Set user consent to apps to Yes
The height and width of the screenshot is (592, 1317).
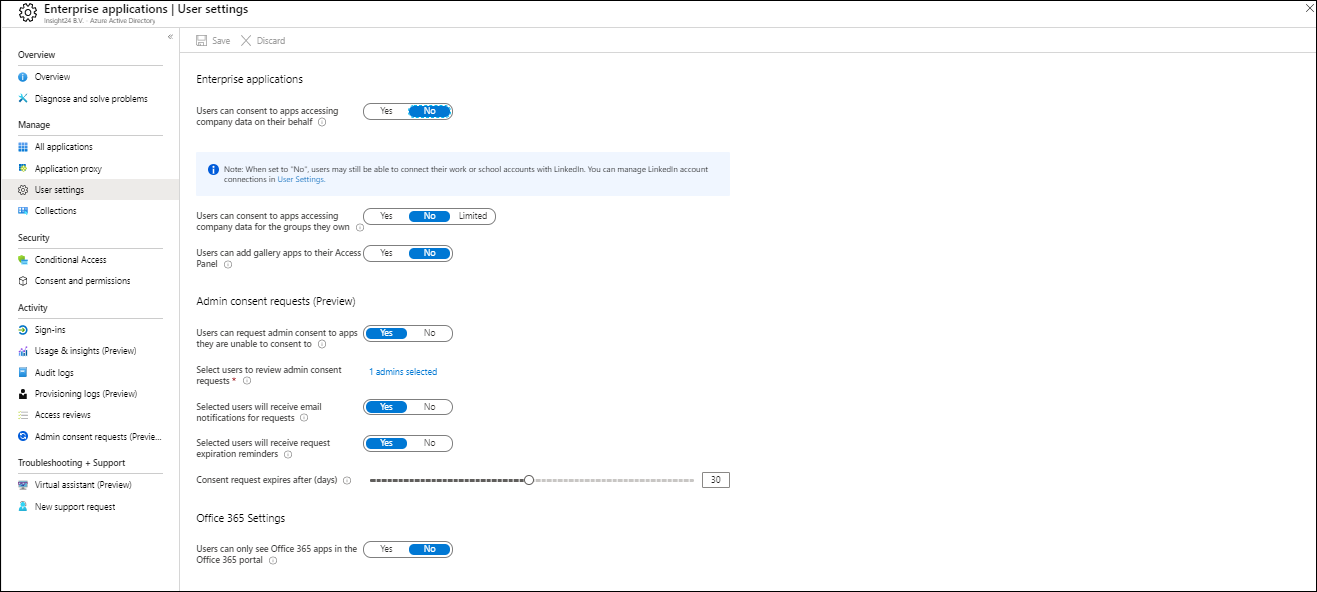(x=386, y=111)
